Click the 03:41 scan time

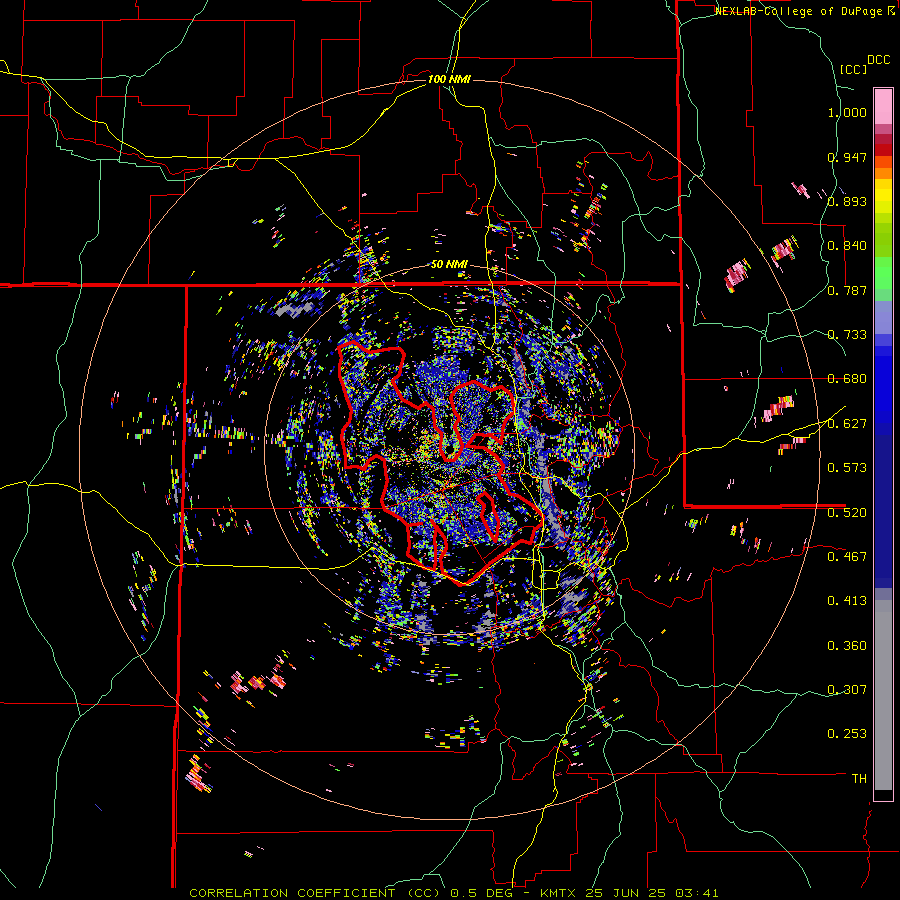tap(699, 893)
